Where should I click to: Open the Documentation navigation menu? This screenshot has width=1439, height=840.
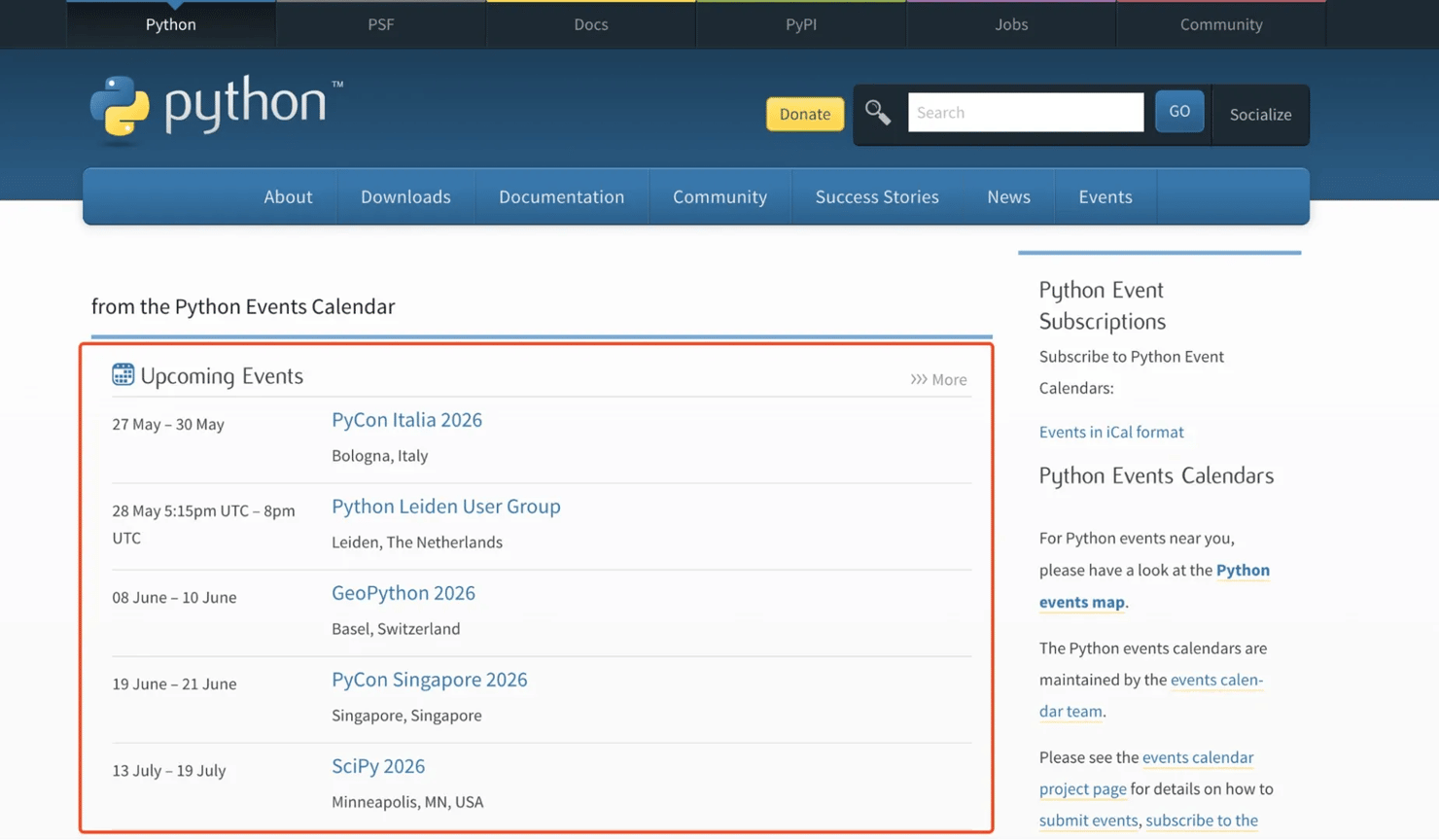pos(562,196)
